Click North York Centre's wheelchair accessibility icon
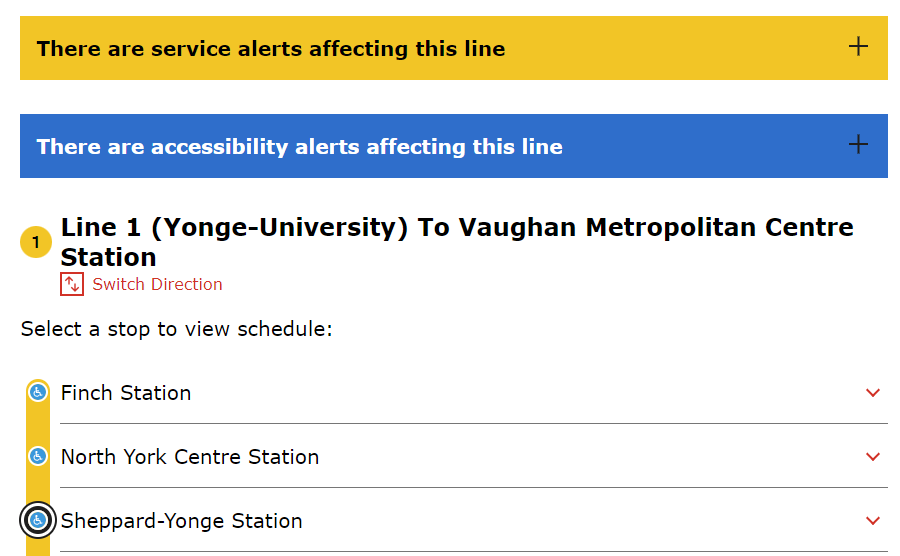Viewport: 900px width, 556px height. pos(38,456)
